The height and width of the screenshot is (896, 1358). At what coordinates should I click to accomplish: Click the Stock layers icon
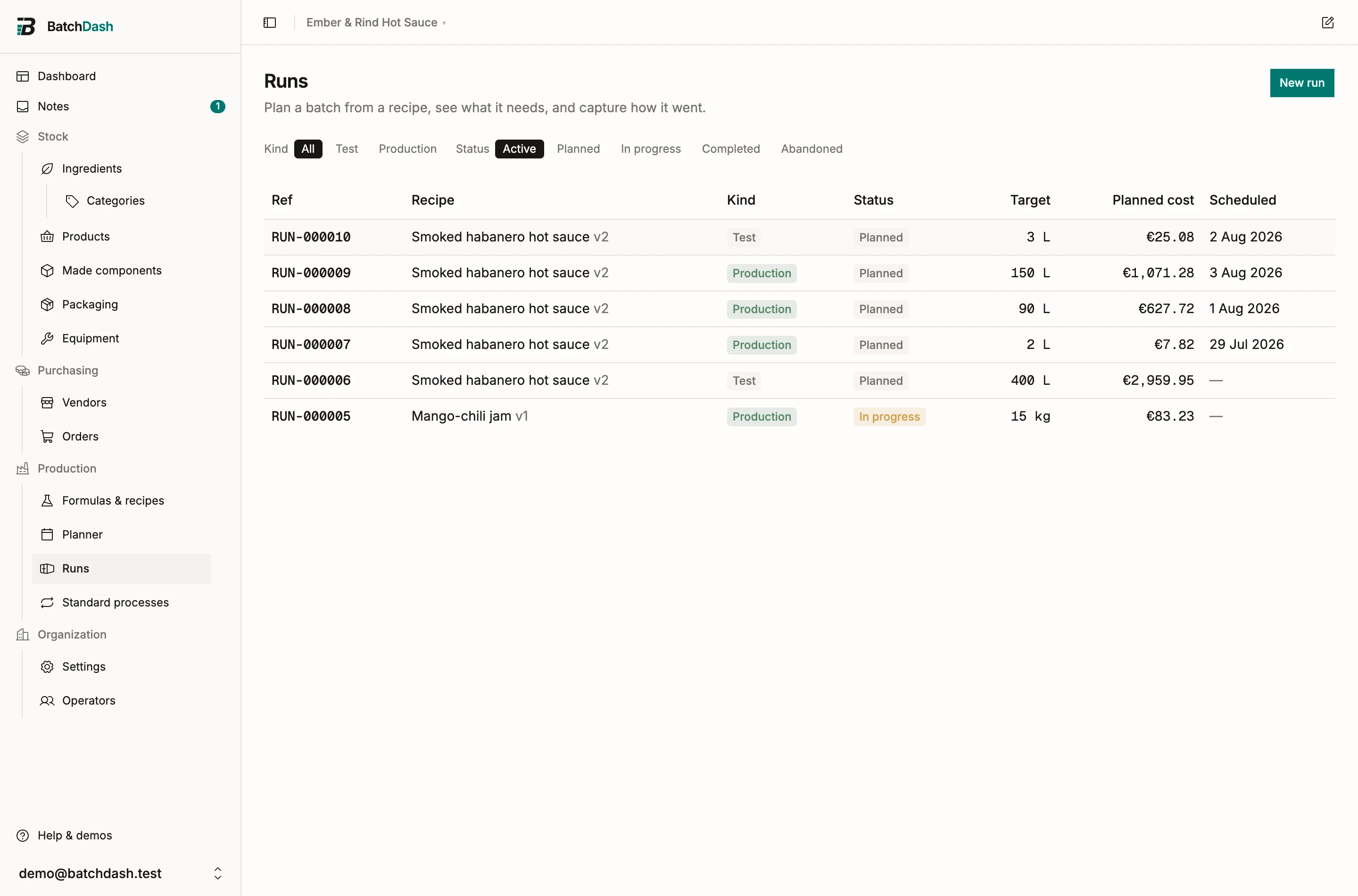[23, 137]
